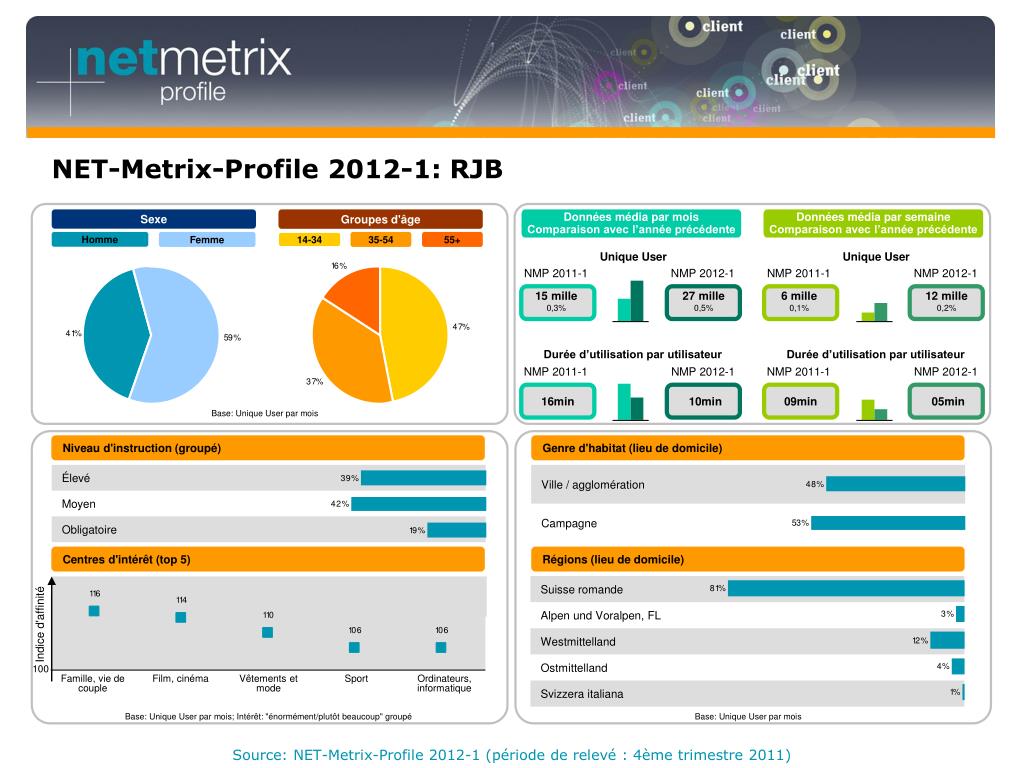Select the Homme legend swatch
The height and width of the screenshot is (768, 1024).
pos(99,240)
